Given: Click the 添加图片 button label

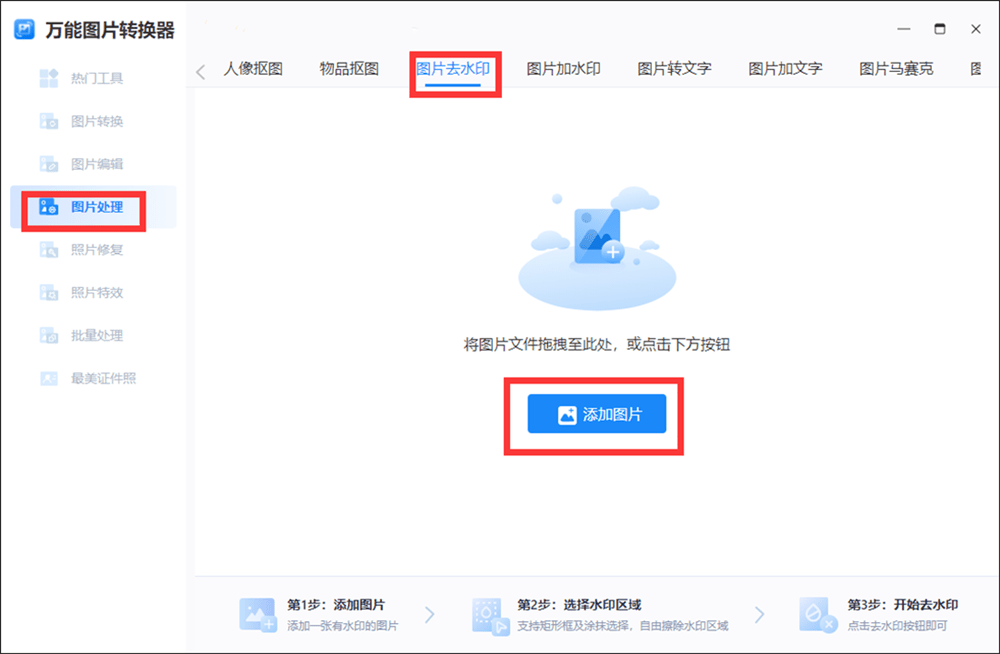Looking at the screenshot, I should tap(612, 415).
